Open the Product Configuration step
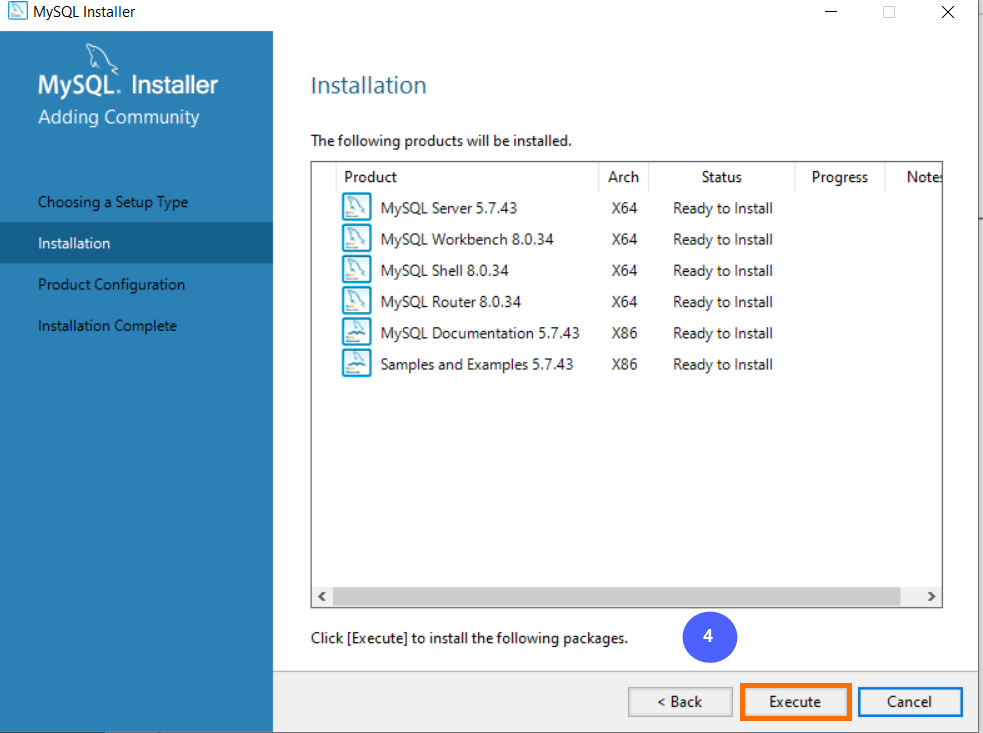Viewport: 983px width, 733px height. (x=112, y=285)
